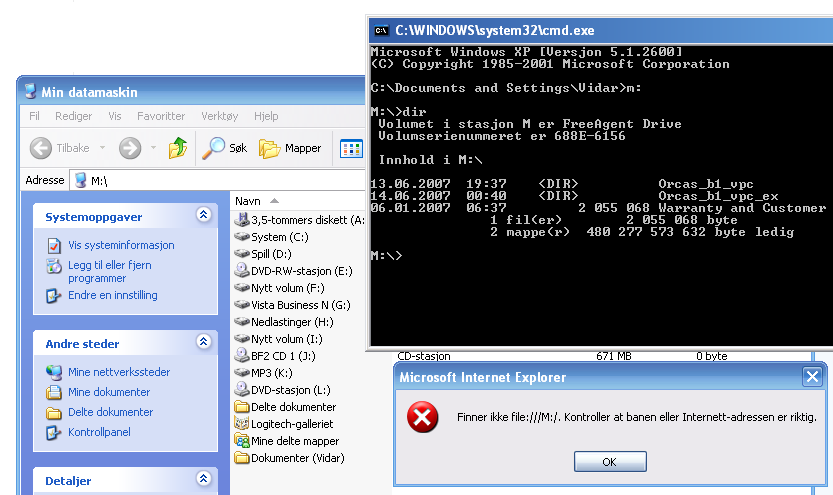Open Delte dokumenter folder in list

coord(285,407)
